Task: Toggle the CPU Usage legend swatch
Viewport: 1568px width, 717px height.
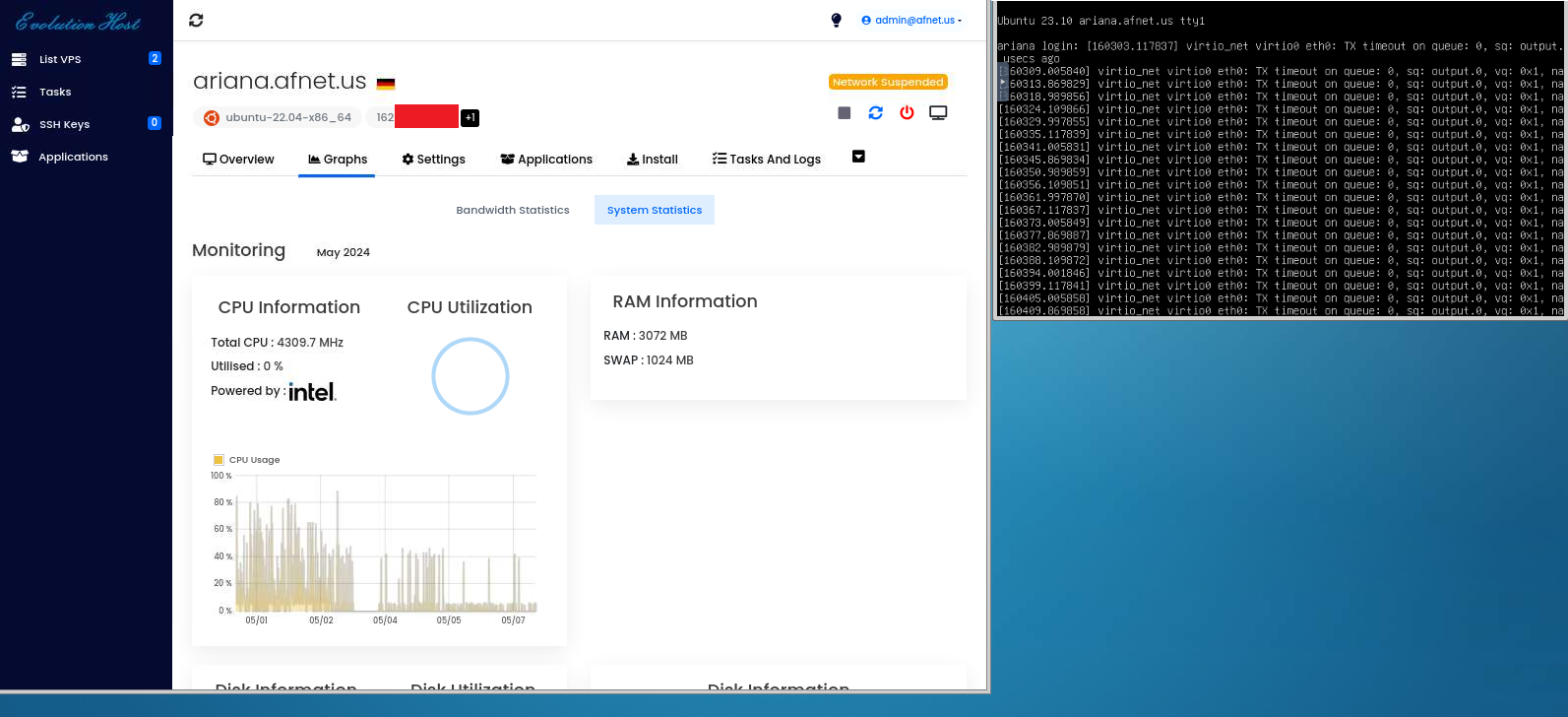Action: (x=219, y=460)
